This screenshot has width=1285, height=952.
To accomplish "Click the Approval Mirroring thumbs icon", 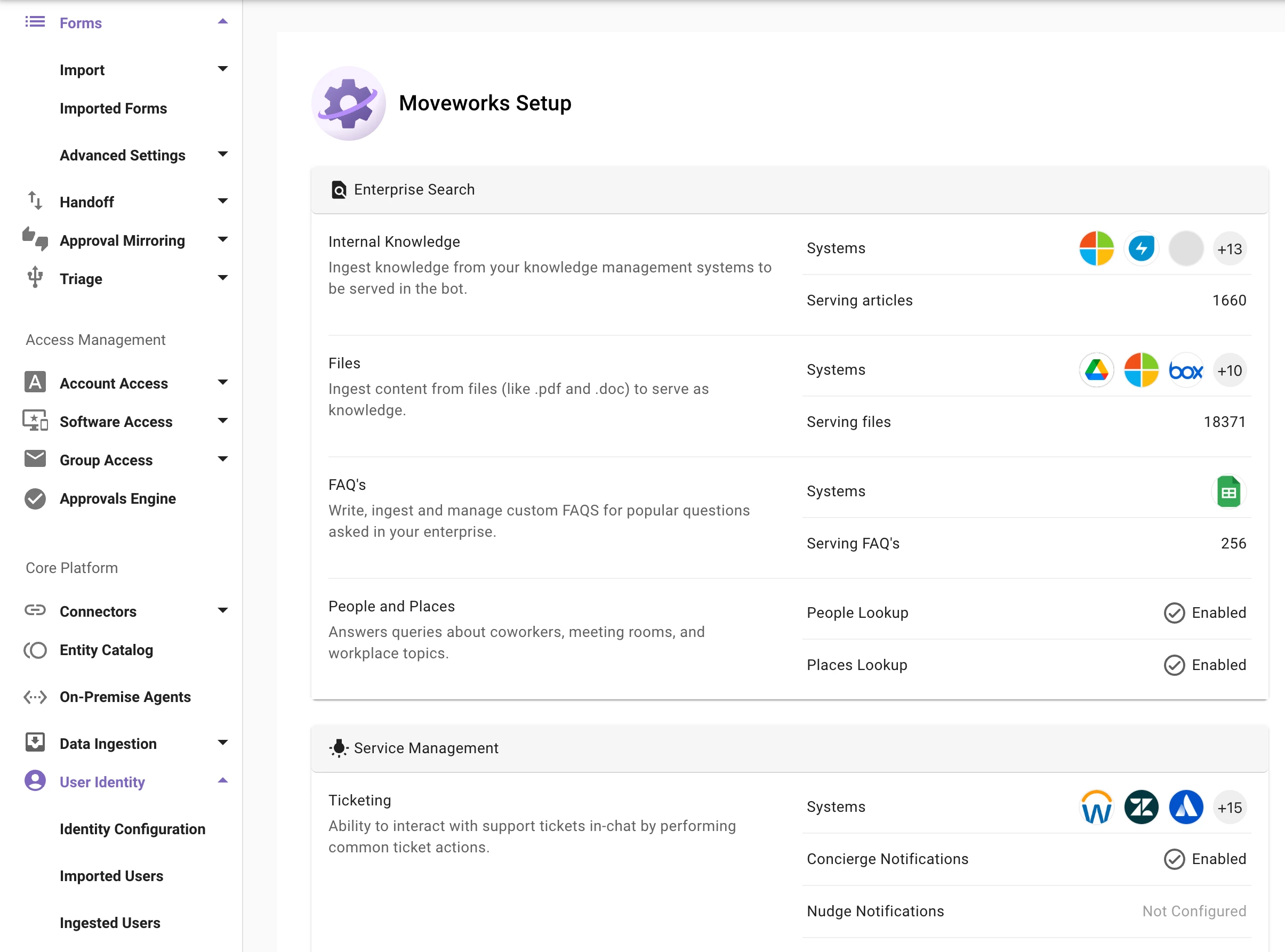I will click(35, 239).
